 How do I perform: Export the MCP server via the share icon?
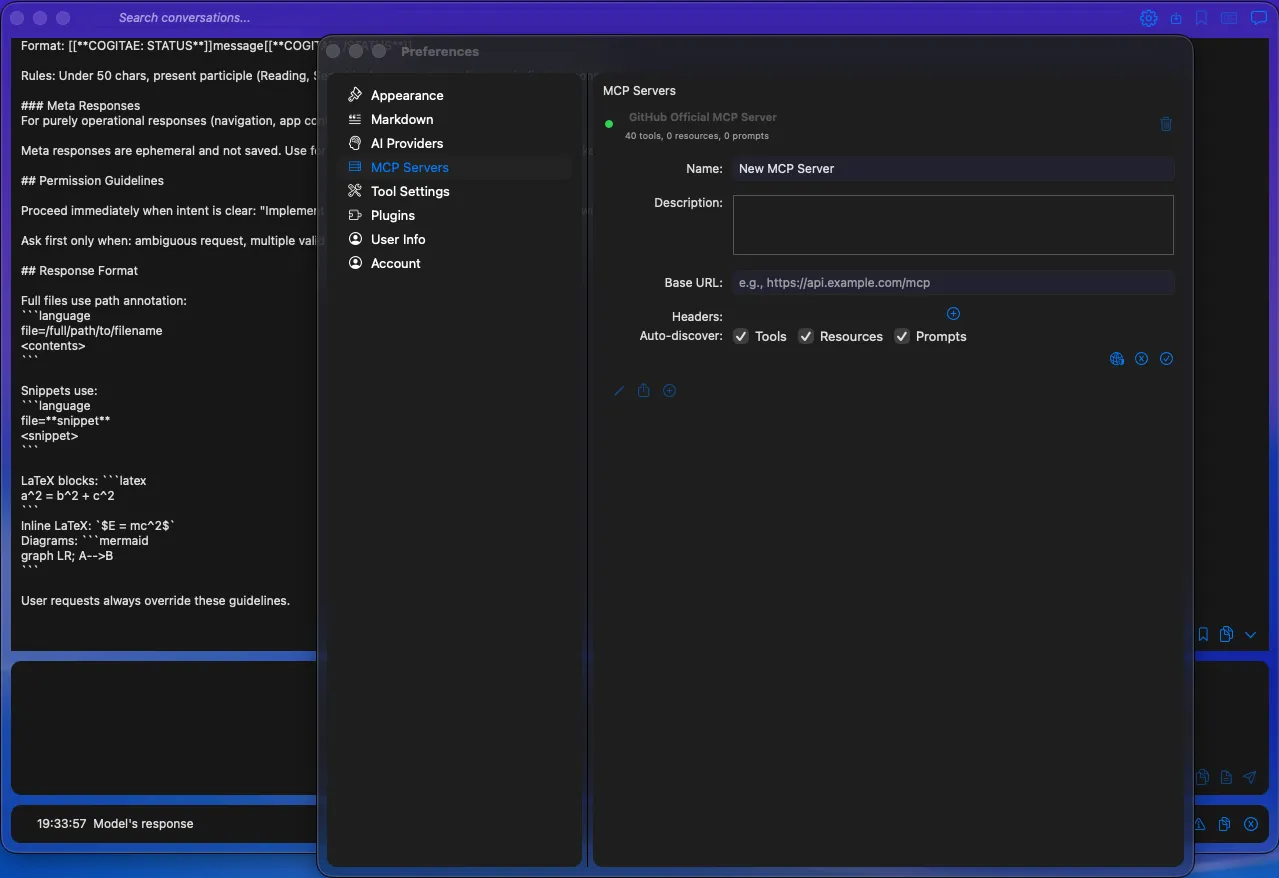point(643,390)
